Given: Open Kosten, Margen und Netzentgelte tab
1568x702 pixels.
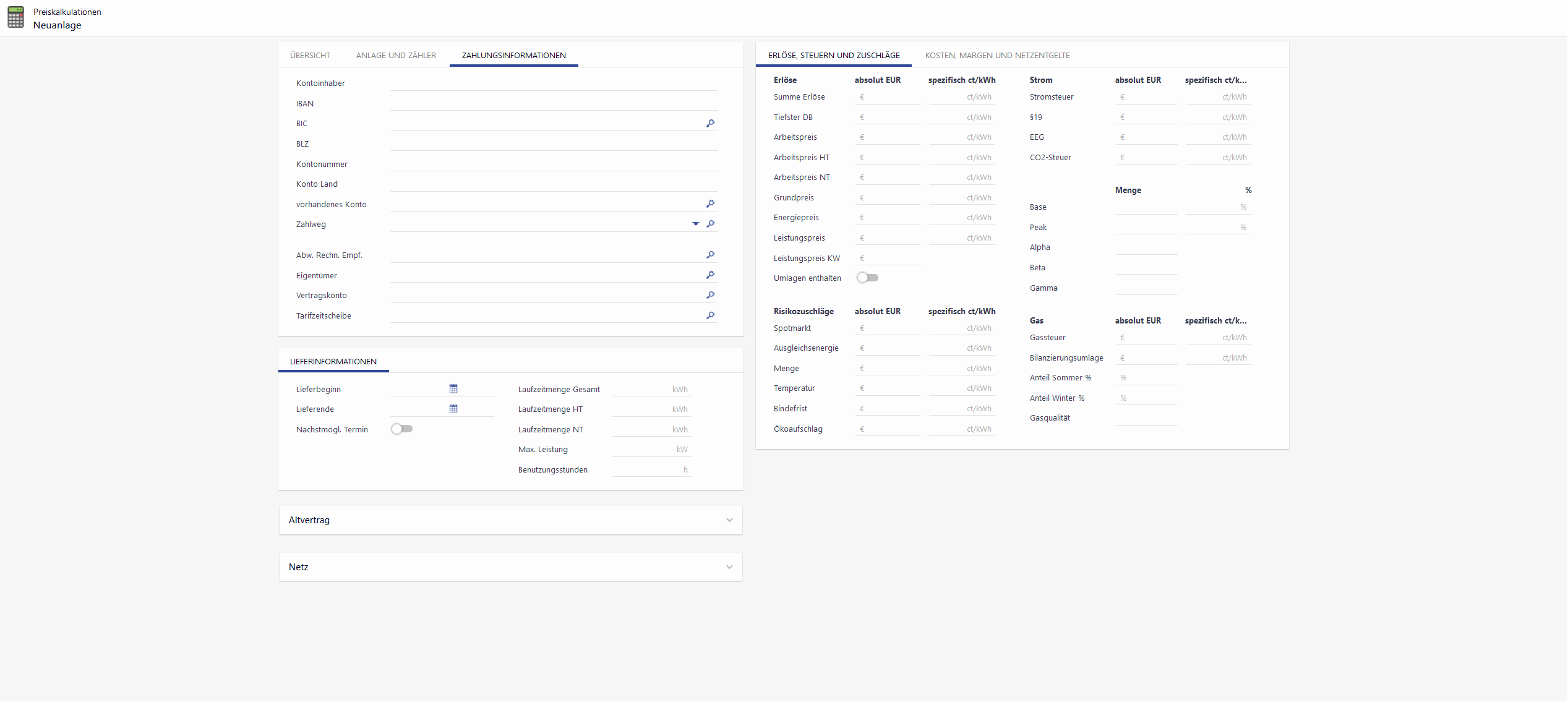Looking at the screenshot, I should click(997, 56).
